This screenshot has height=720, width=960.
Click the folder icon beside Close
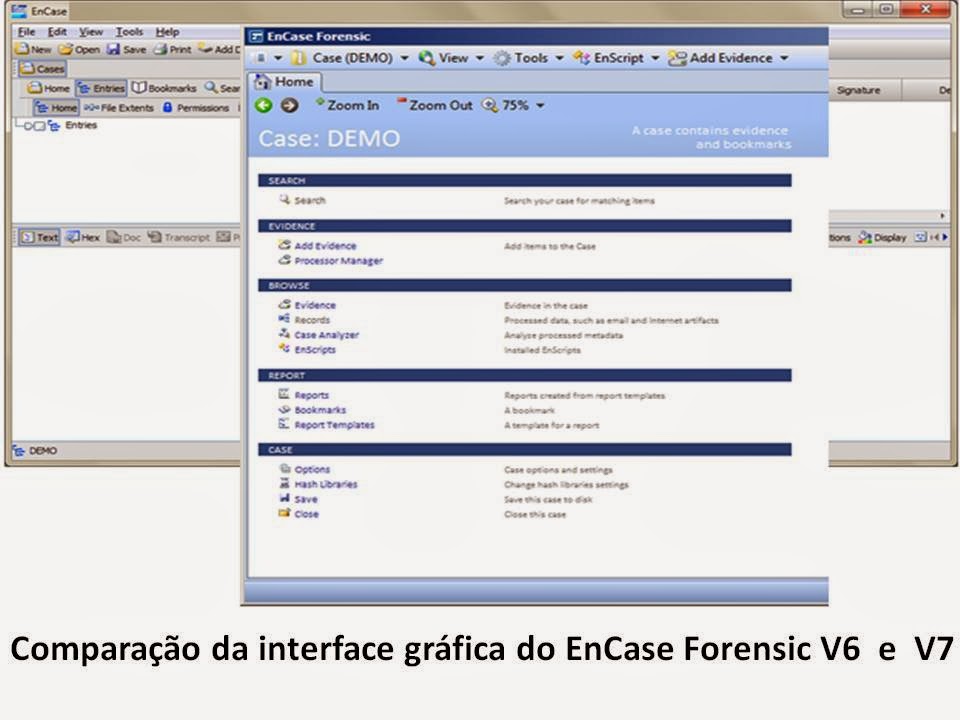click(284, 513)
